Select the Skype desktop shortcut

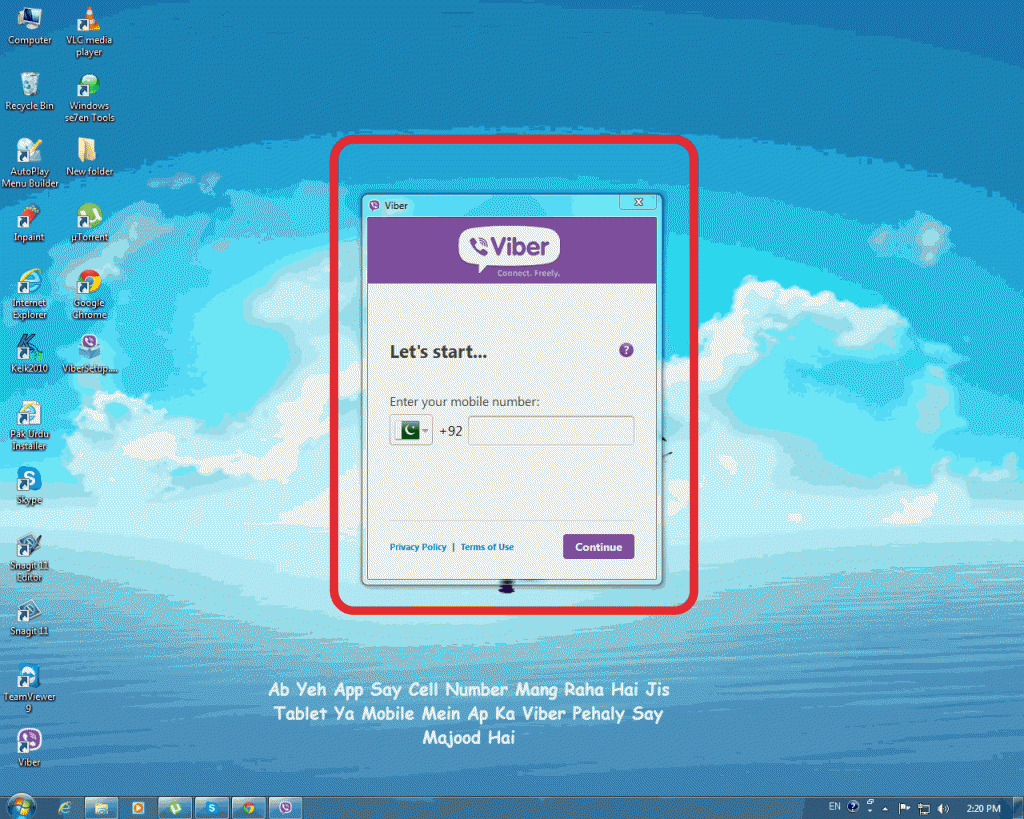(29, 486)
